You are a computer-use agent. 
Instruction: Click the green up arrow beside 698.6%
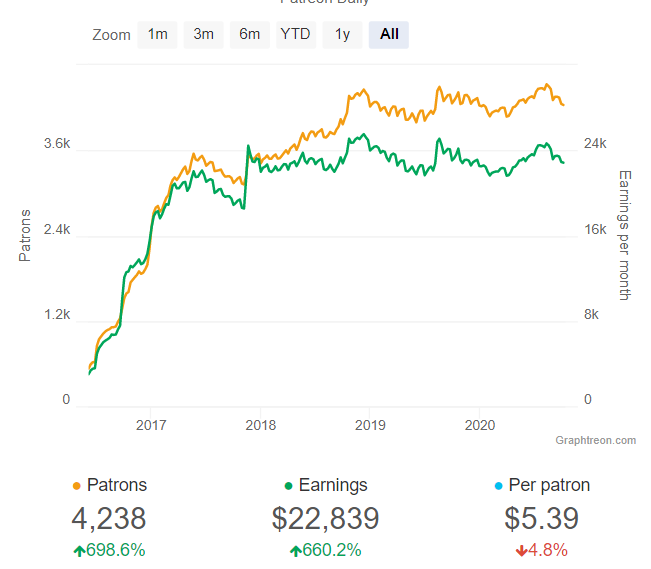79,551
